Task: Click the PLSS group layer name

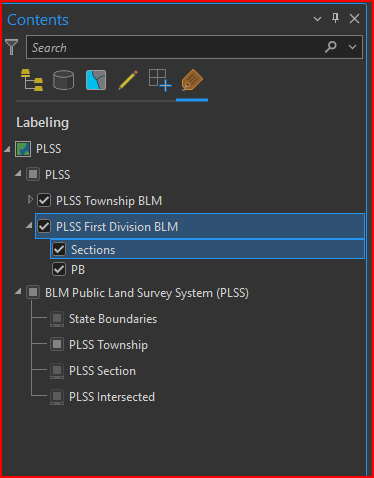Action: tap(58, 175)
